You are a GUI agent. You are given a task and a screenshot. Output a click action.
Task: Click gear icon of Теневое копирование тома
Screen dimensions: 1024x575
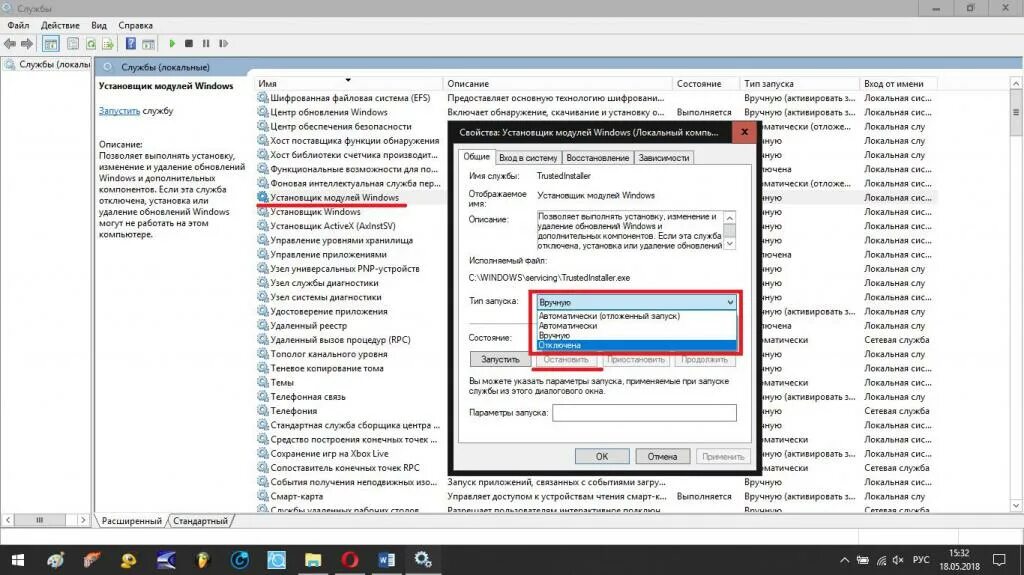point(263,368)
